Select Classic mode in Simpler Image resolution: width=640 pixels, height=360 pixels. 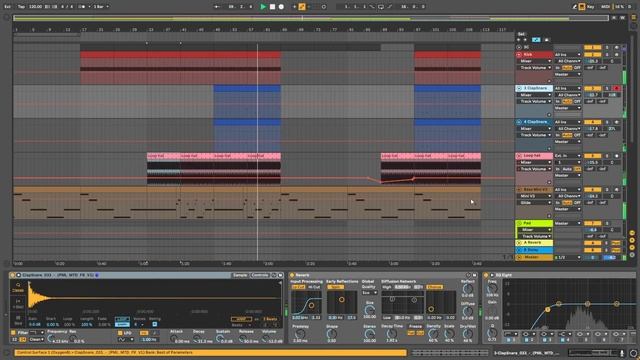tap(18, 287)
